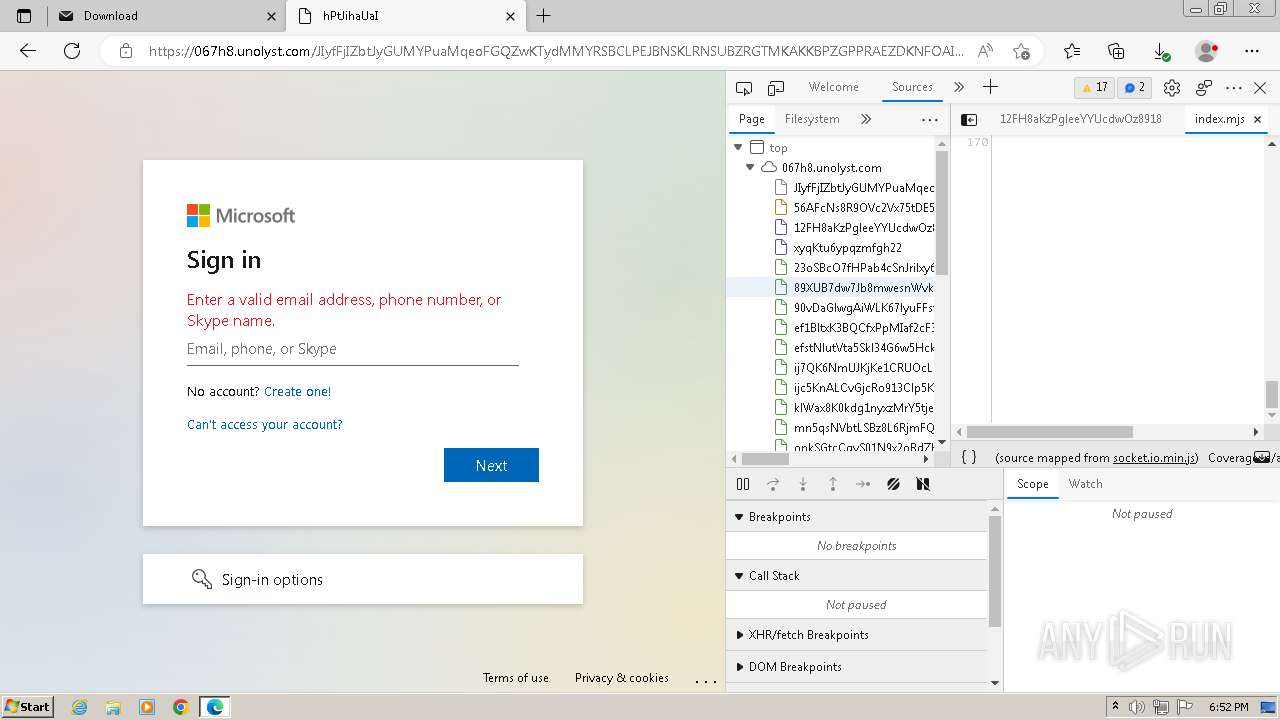Image resolution: width=1280 pixels, height=720 pixels.
Task: Close the DevTools panel
Action: [x=1260, y=88]
